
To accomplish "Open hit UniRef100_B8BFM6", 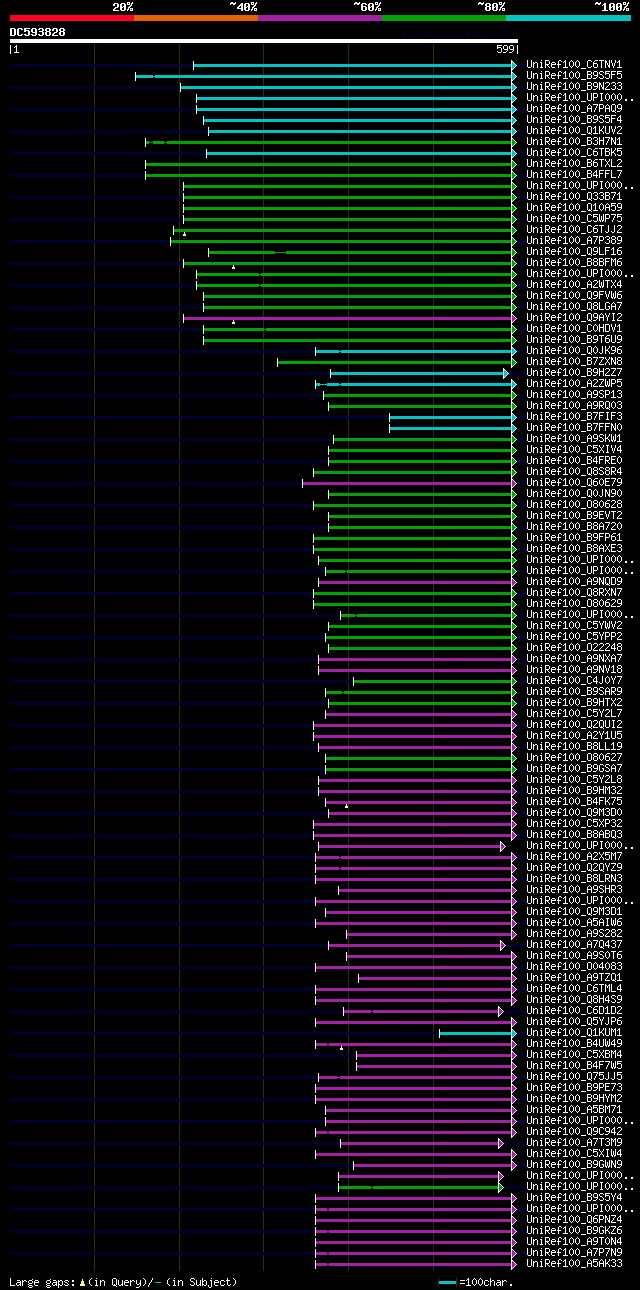I will pyautogui.click(x=574, y=263).
